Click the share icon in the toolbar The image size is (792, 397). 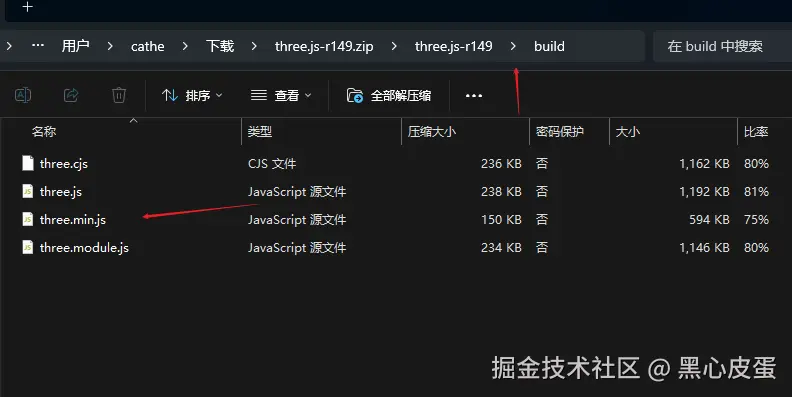coord(71,95)
